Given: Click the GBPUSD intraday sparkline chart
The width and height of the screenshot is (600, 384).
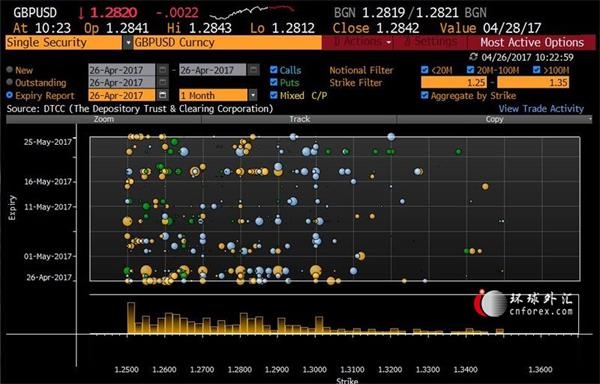Looking at the screenshot, I should [x=251, y=12].
